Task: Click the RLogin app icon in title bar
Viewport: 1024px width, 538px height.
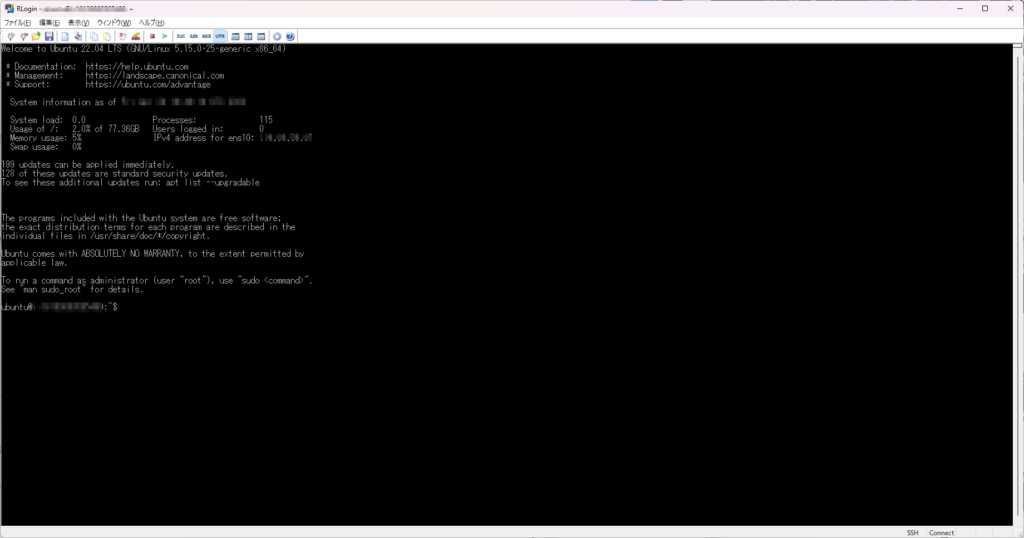Action: [9, 8]
